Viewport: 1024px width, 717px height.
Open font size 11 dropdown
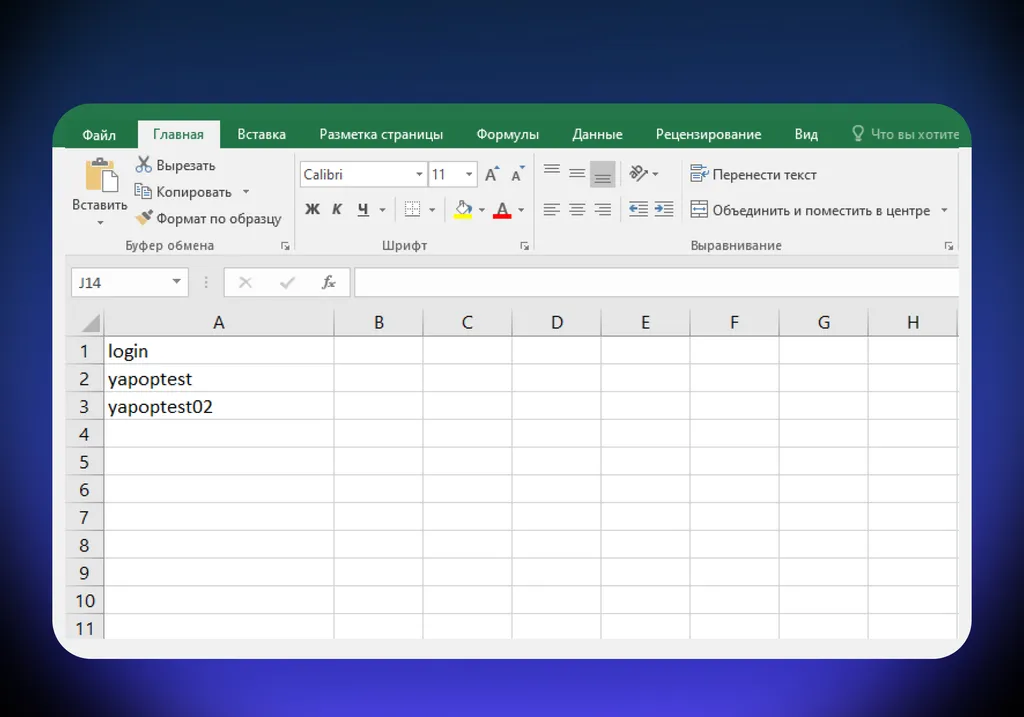tap(469, 174)
